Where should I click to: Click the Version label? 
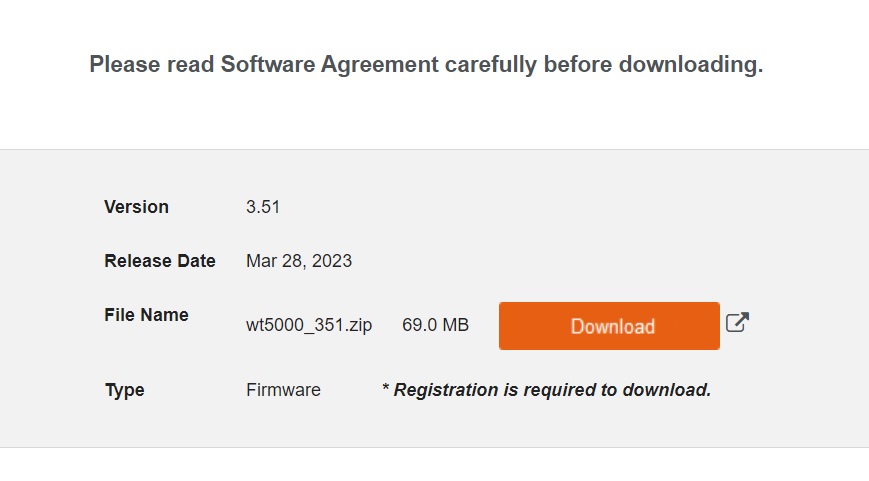[136, 207]
